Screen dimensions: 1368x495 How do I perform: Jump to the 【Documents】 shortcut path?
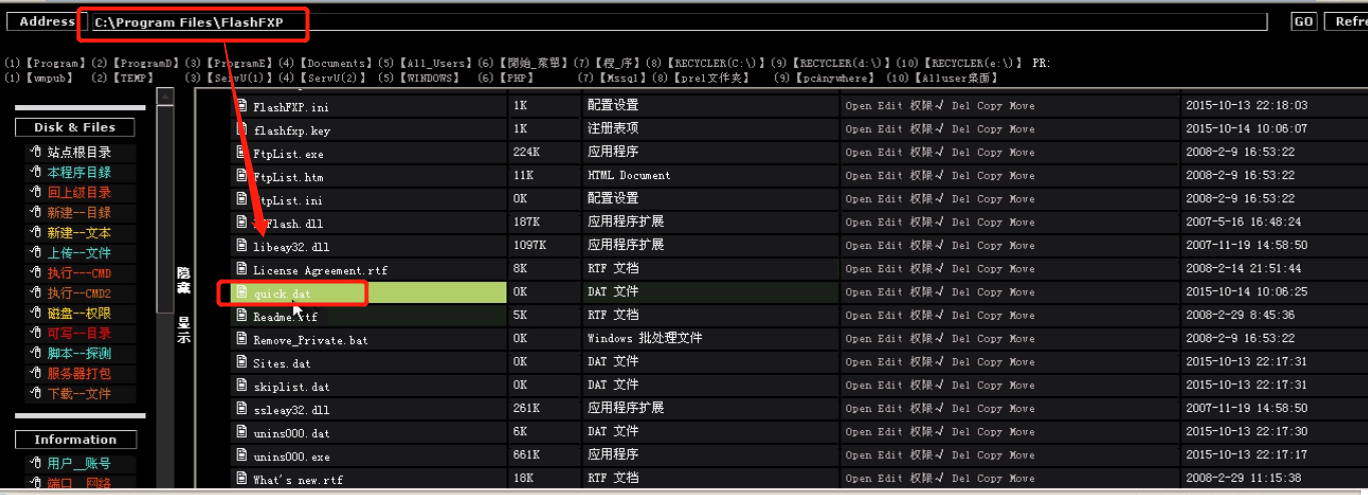point(335,63)
